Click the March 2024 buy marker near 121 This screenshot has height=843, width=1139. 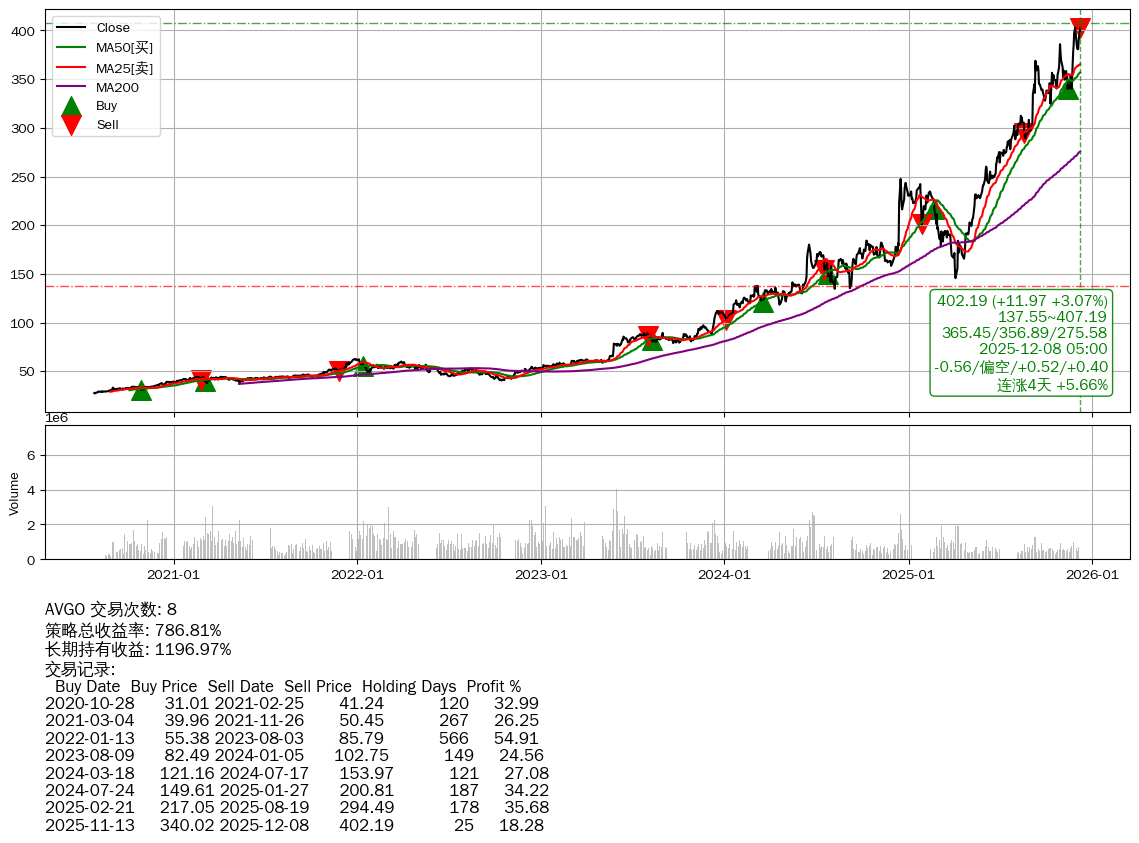click(x=763, y=302)
